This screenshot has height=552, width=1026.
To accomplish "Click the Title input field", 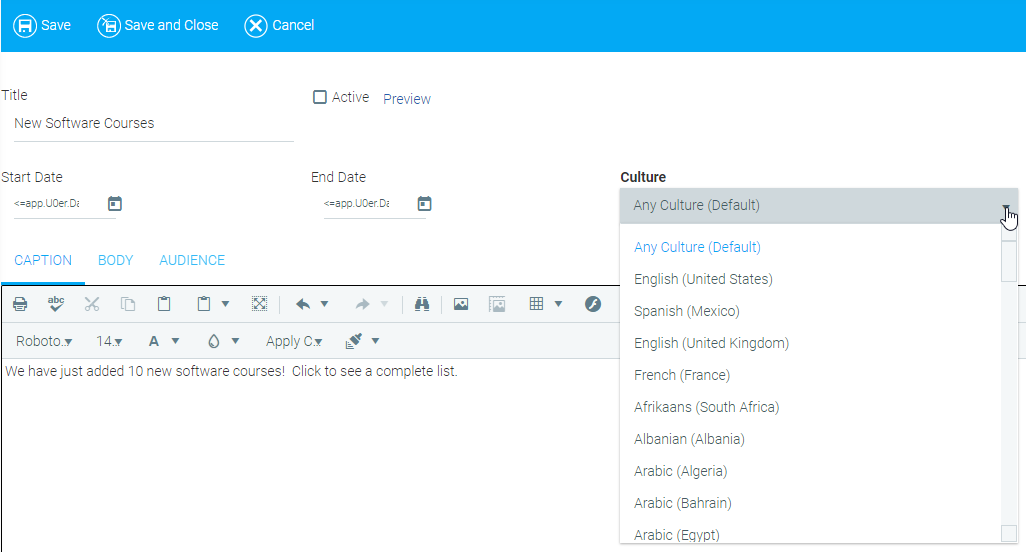I will [150, 124].
